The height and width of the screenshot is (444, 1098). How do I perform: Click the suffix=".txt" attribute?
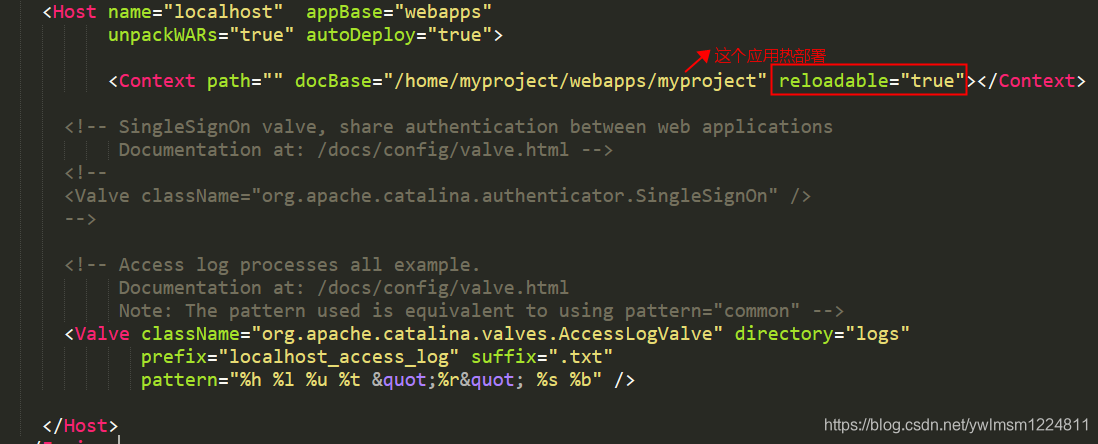click(542, 357)
